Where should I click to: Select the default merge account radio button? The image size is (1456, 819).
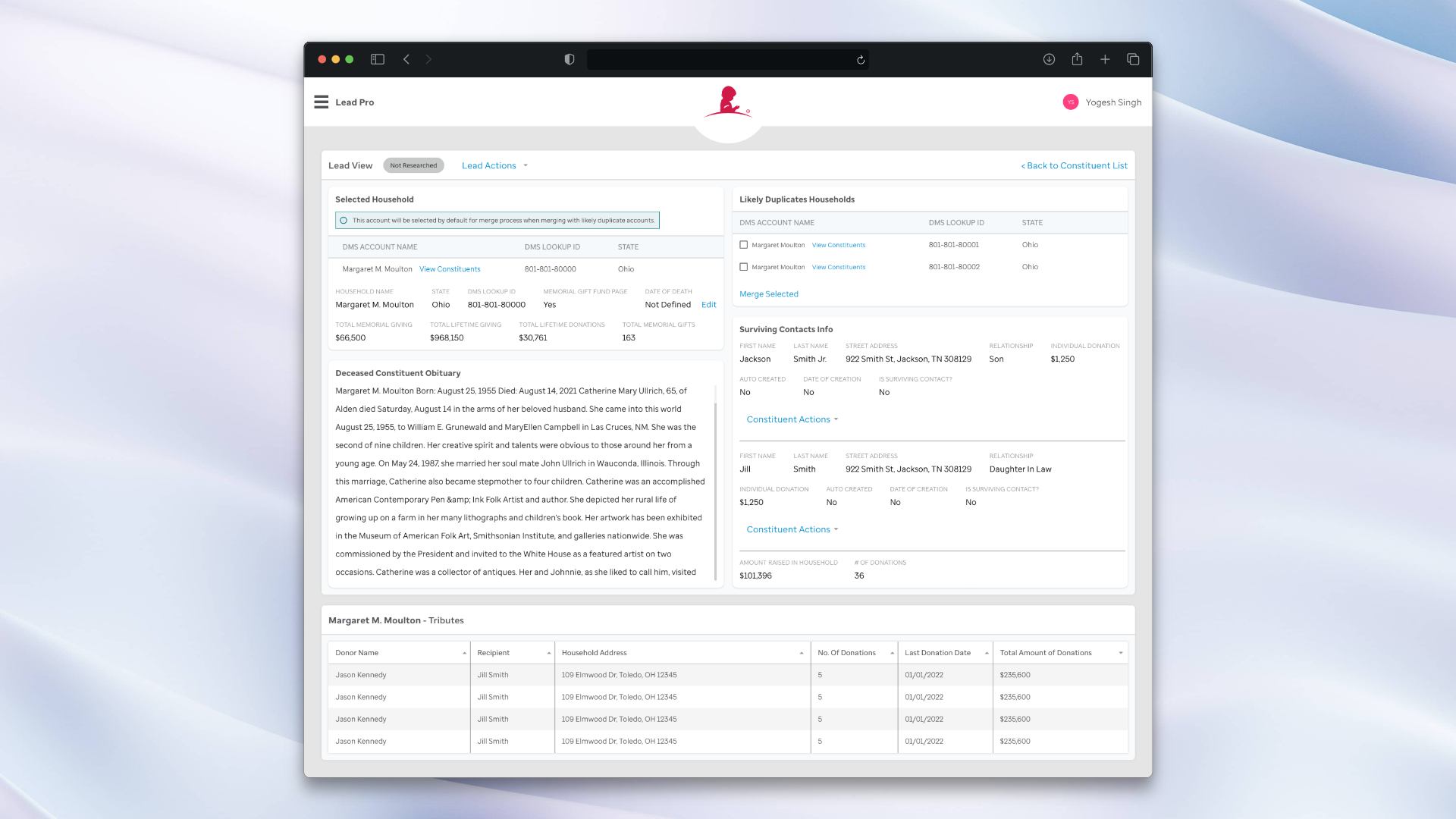click(x=344, y=221)
